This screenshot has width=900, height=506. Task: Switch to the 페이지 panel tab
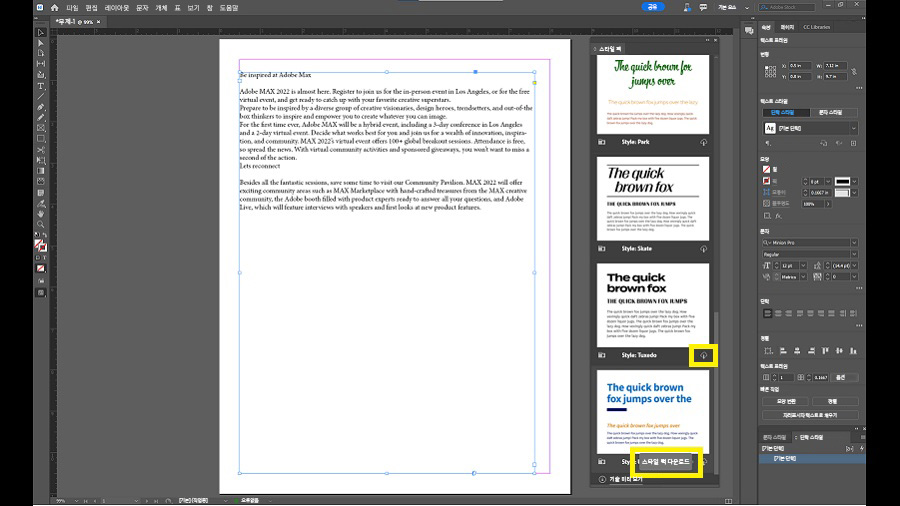(x=787, y=27)
